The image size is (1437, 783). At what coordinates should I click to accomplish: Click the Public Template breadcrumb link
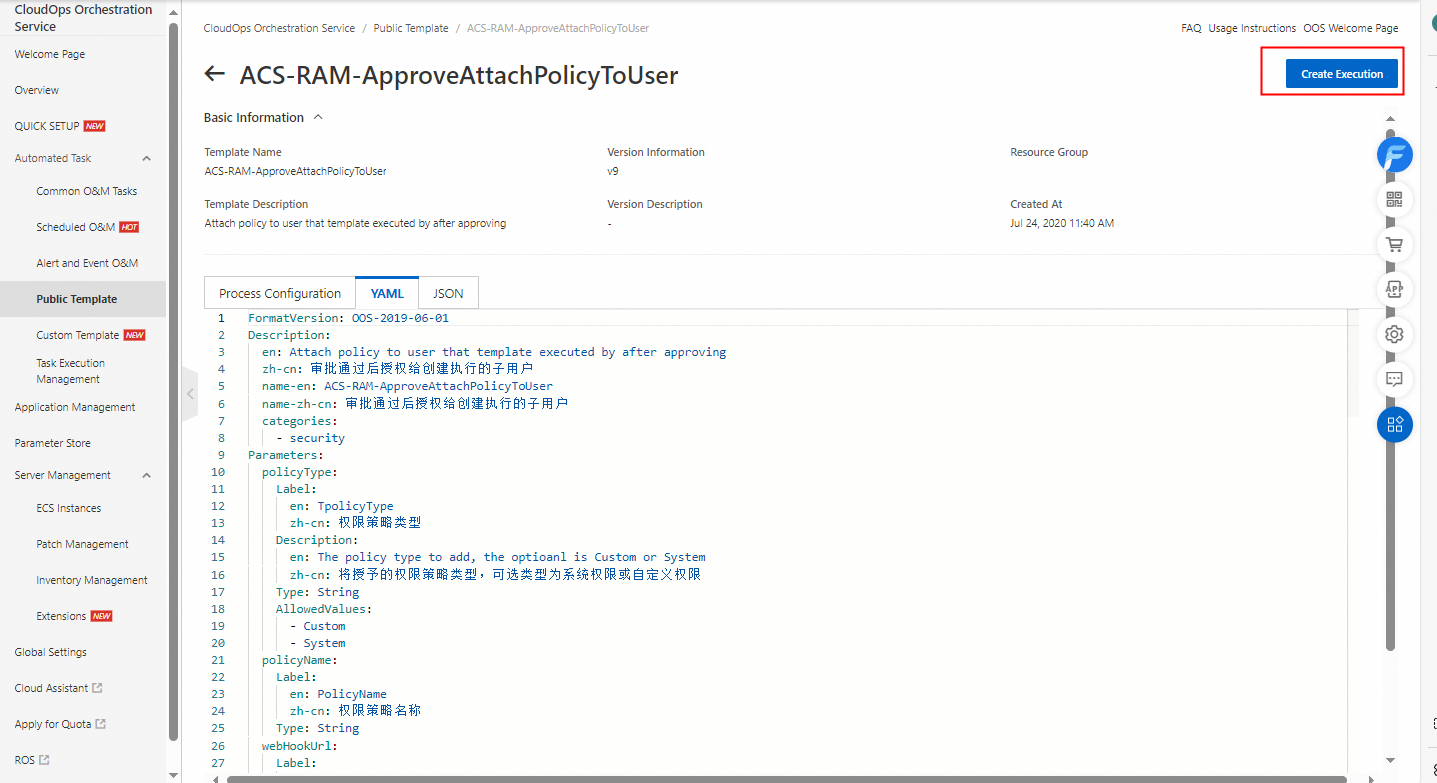(411, 28)
